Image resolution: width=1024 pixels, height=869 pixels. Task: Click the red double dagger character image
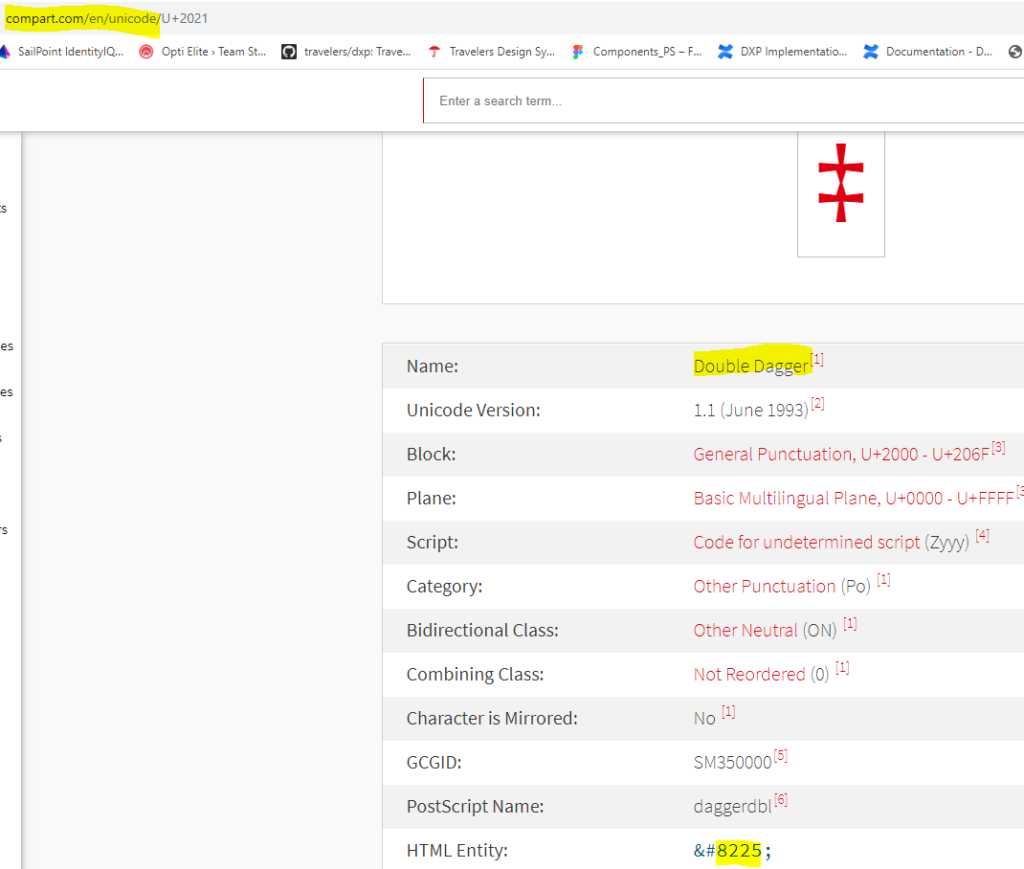(840, 190)
